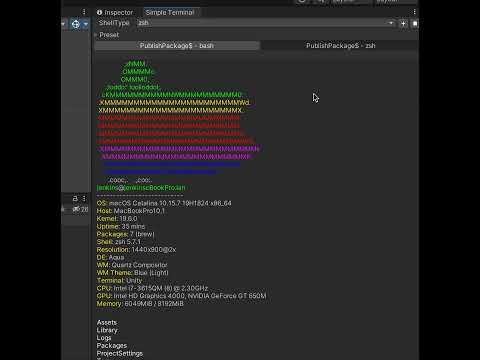Viewport: 480px width, 360px height.
Task: Switch to the Inspector tab
Action: click(115, 12)
